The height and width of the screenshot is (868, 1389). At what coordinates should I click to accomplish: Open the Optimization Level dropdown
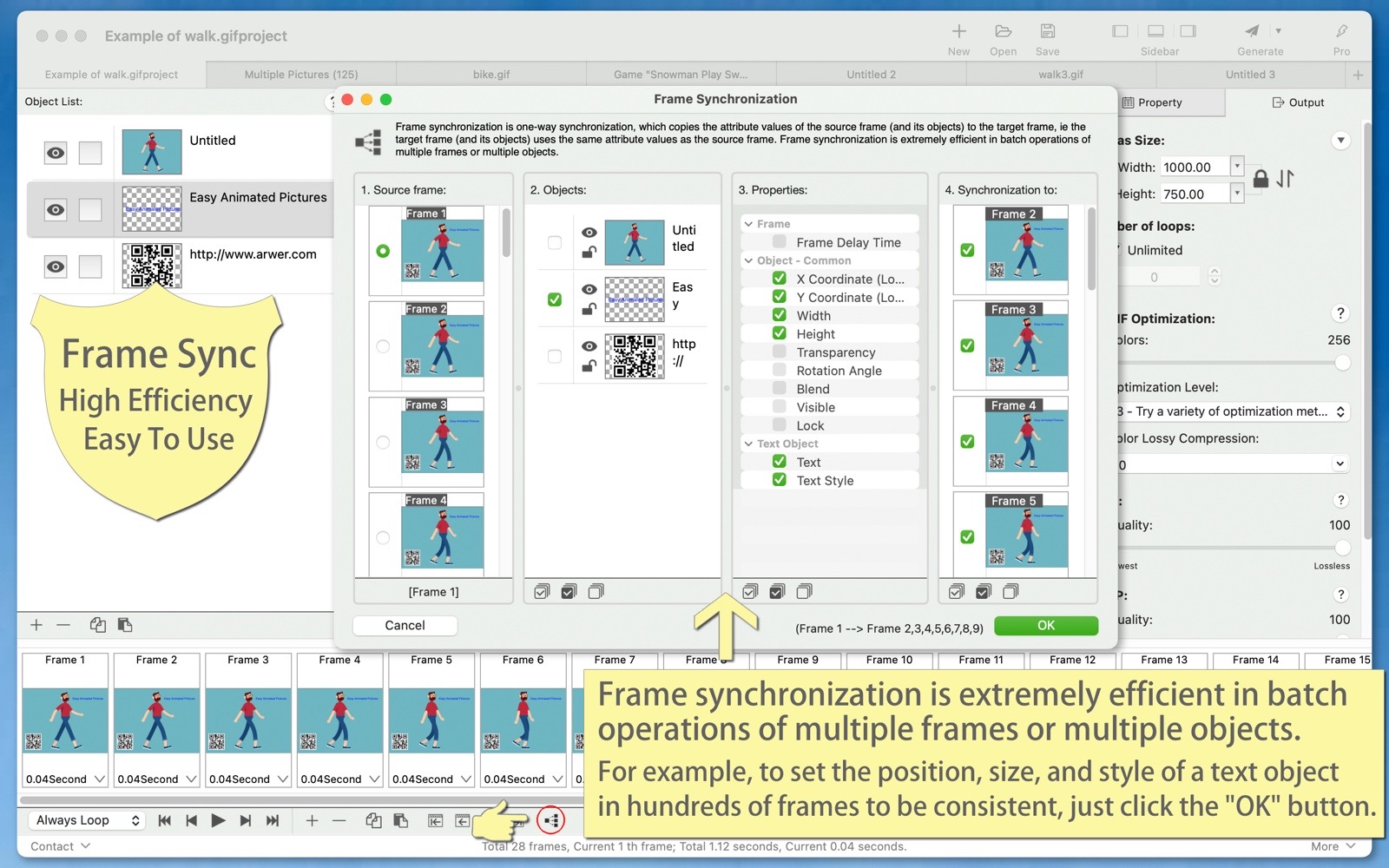tap(1231, 411)
